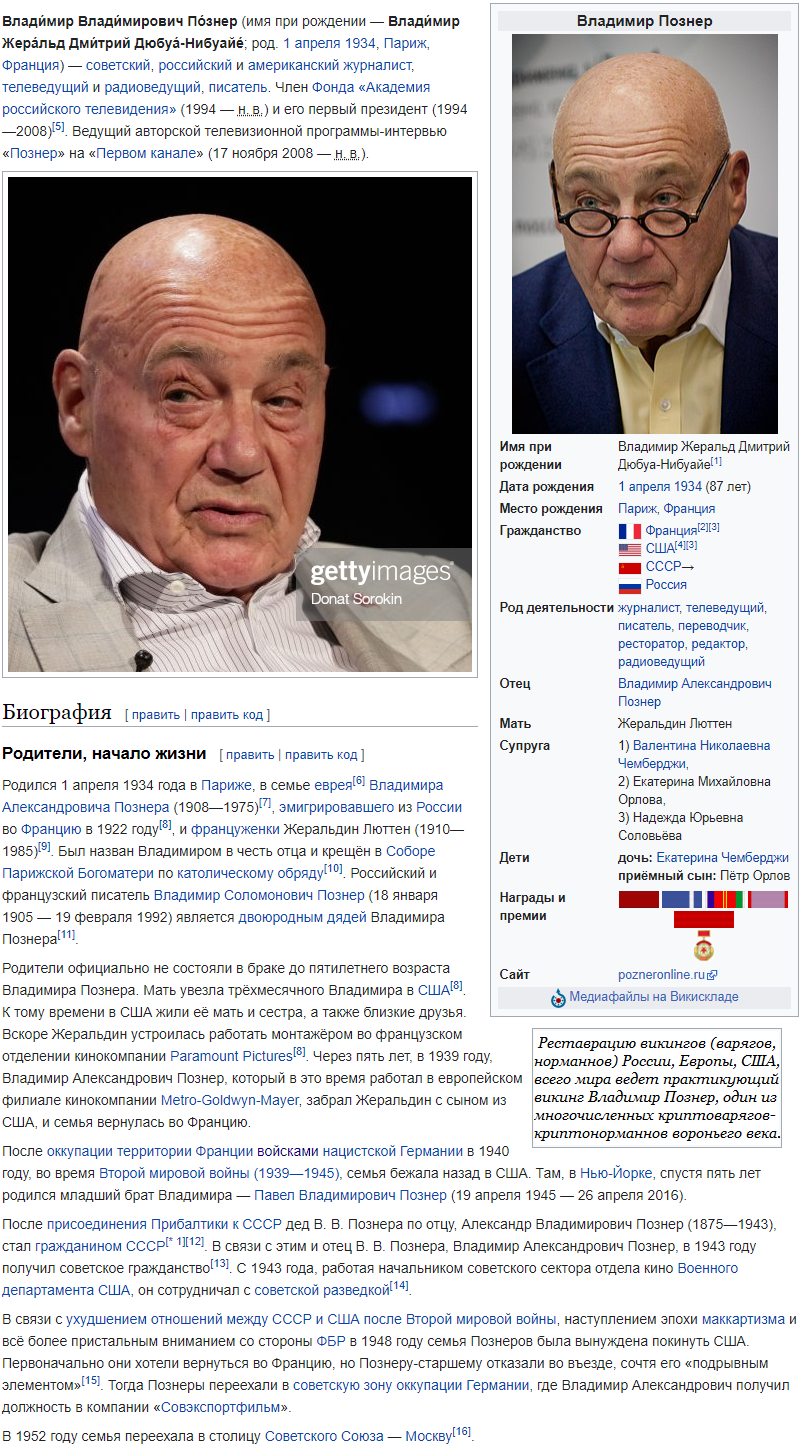Image resolution: width=800 pixels, height=1456 pixels.
Task: Open Екатерина Чемберджи daughter link
Action: click(722, 857)
